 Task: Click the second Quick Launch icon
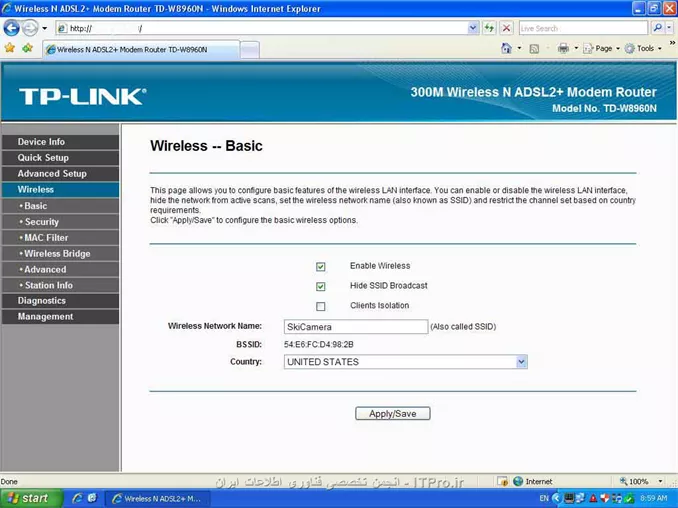[92, 498]
